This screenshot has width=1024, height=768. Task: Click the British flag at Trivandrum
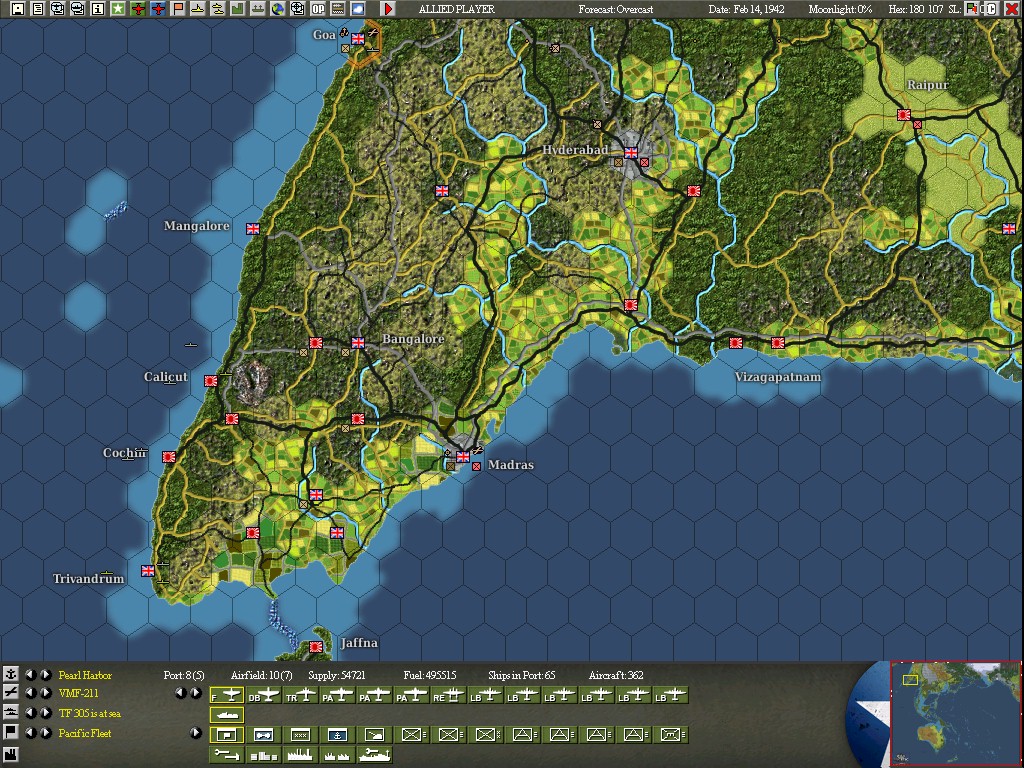tap(148, 571)
